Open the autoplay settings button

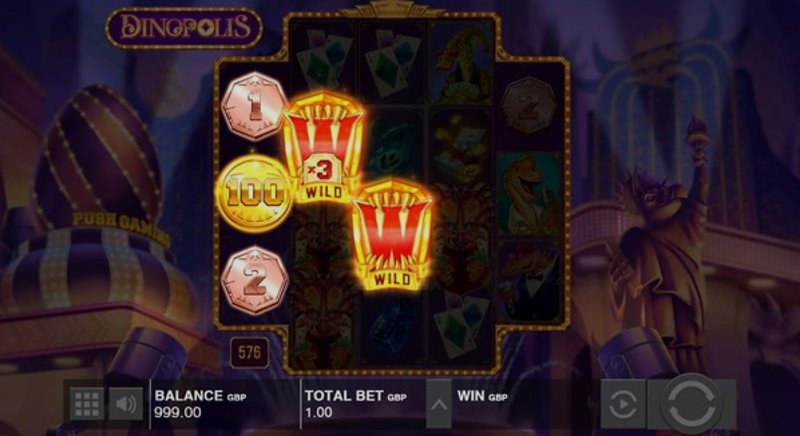[x=623, y=405]
